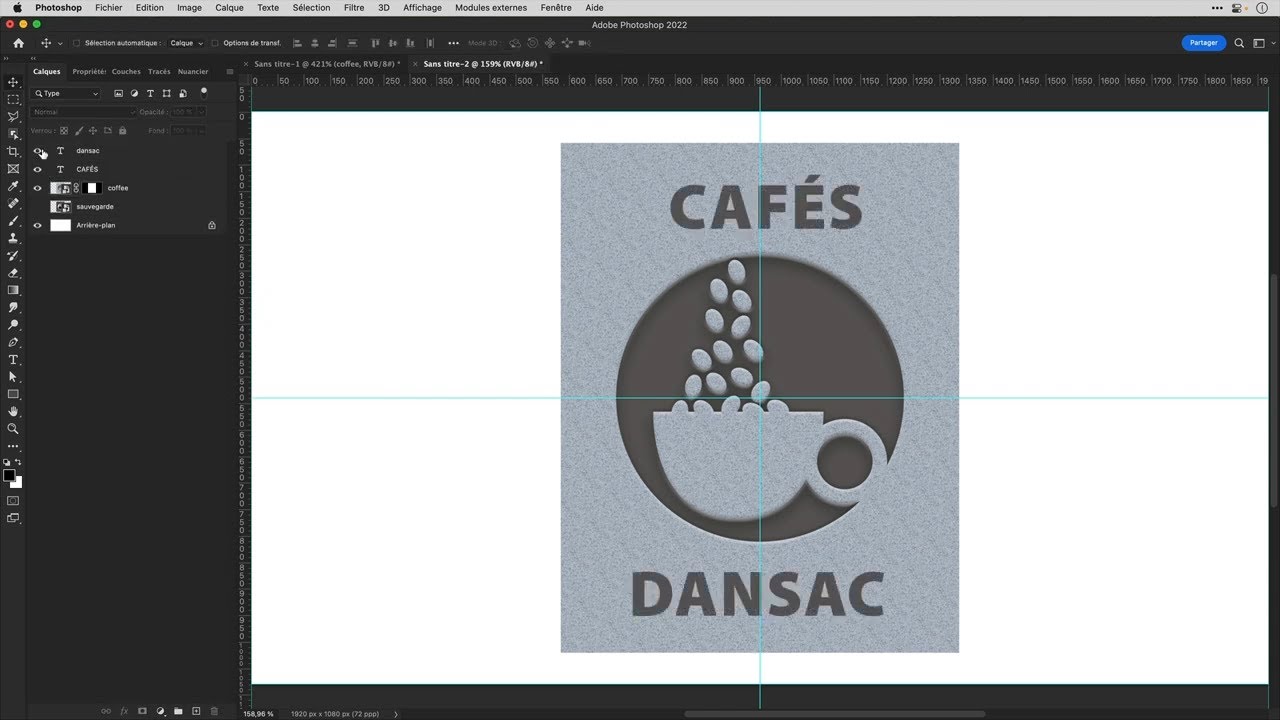Click the Partager button
The height and width of the screenshot is (720, 1280).
pyautogui.click(x=1204, y=43)
